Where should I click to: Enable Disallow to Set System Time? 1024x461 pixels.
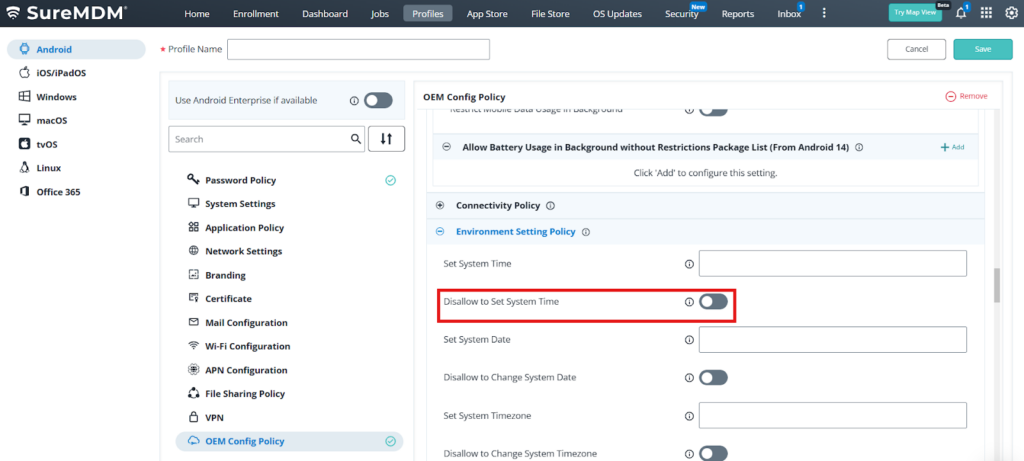click(713, 301)
